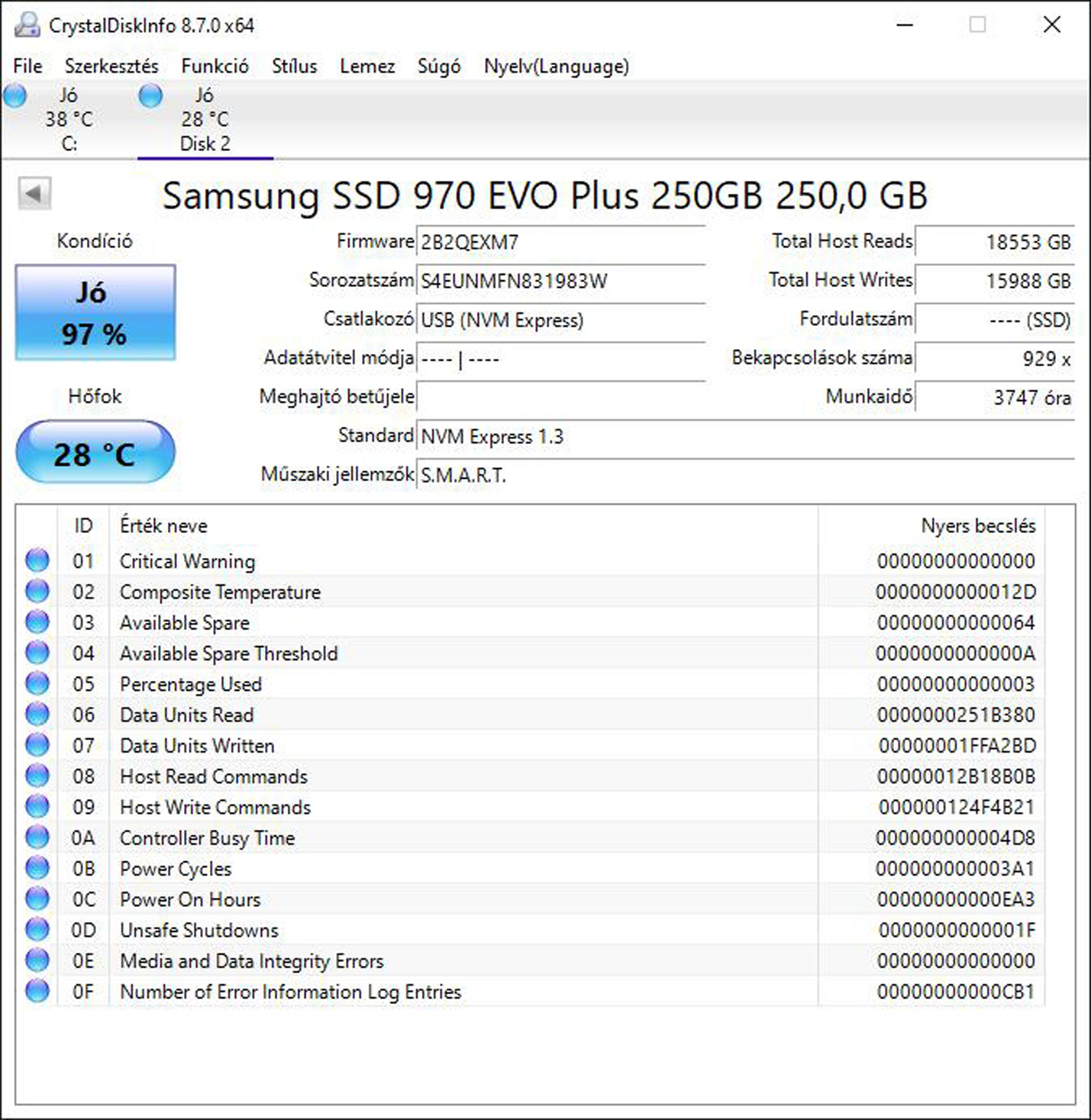Click the Munkaidő value 3747 óra
Screen dimensions: 1091x1120
click(x=995, y=398)
